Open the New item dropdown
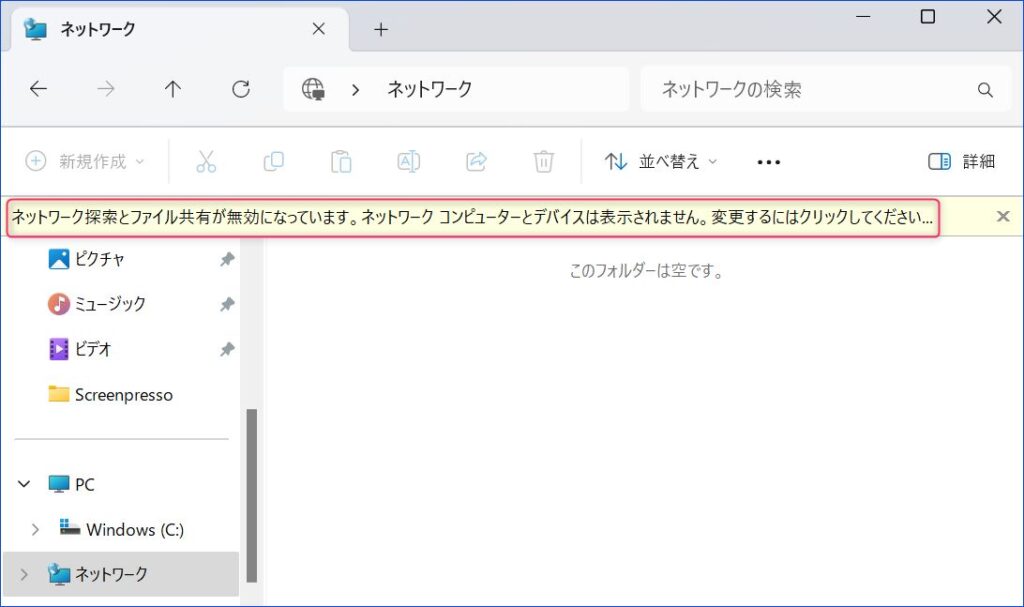 pyautogui.click(x=86, y=161)
